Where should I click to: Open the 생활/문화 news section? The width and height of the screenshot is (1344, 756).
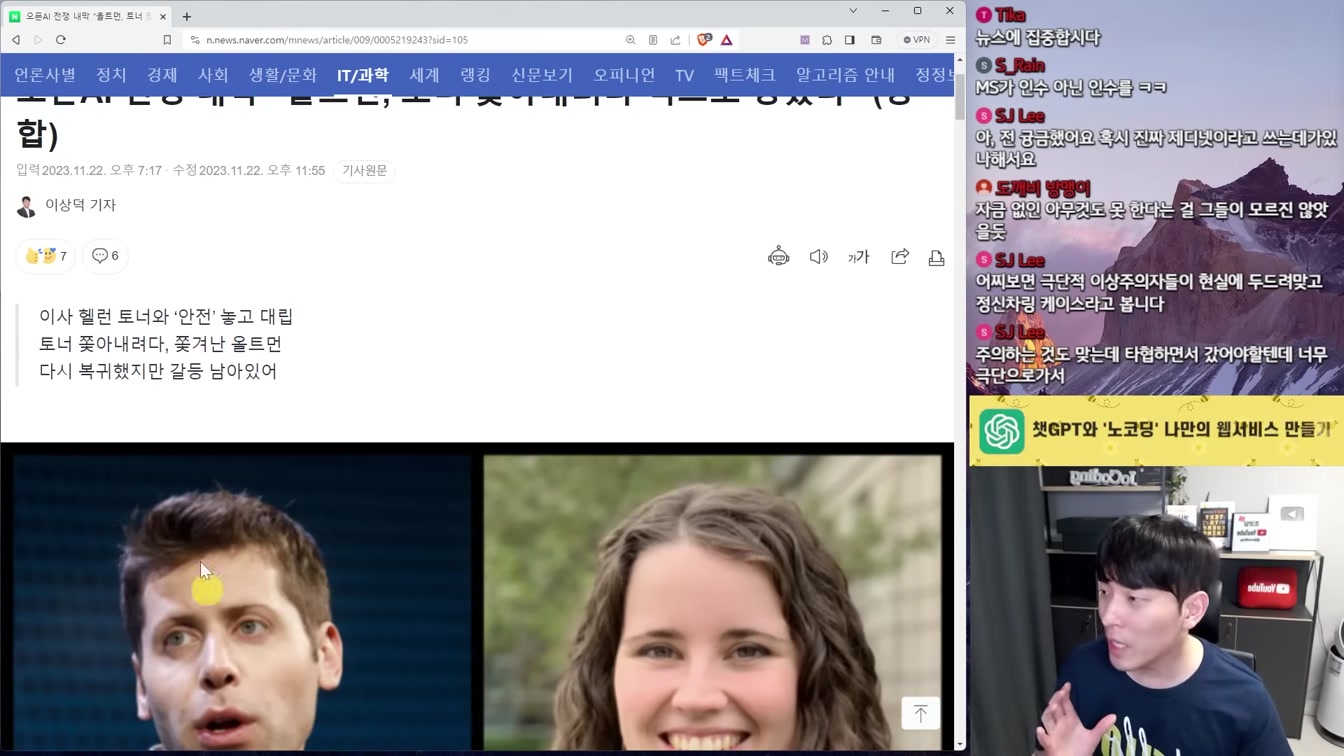(283, 75)
